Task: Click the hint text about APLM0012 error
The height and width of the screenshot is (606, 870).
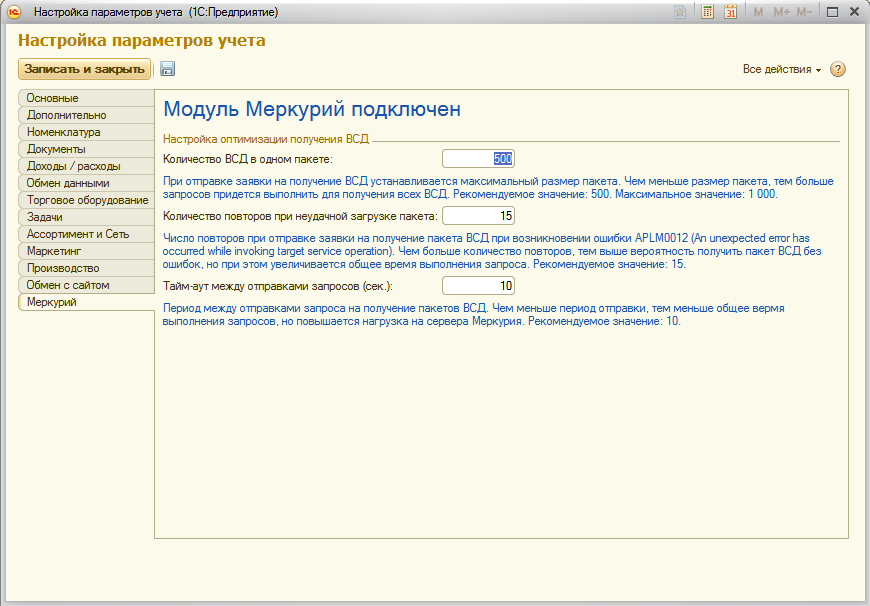Action: [492, 251]
